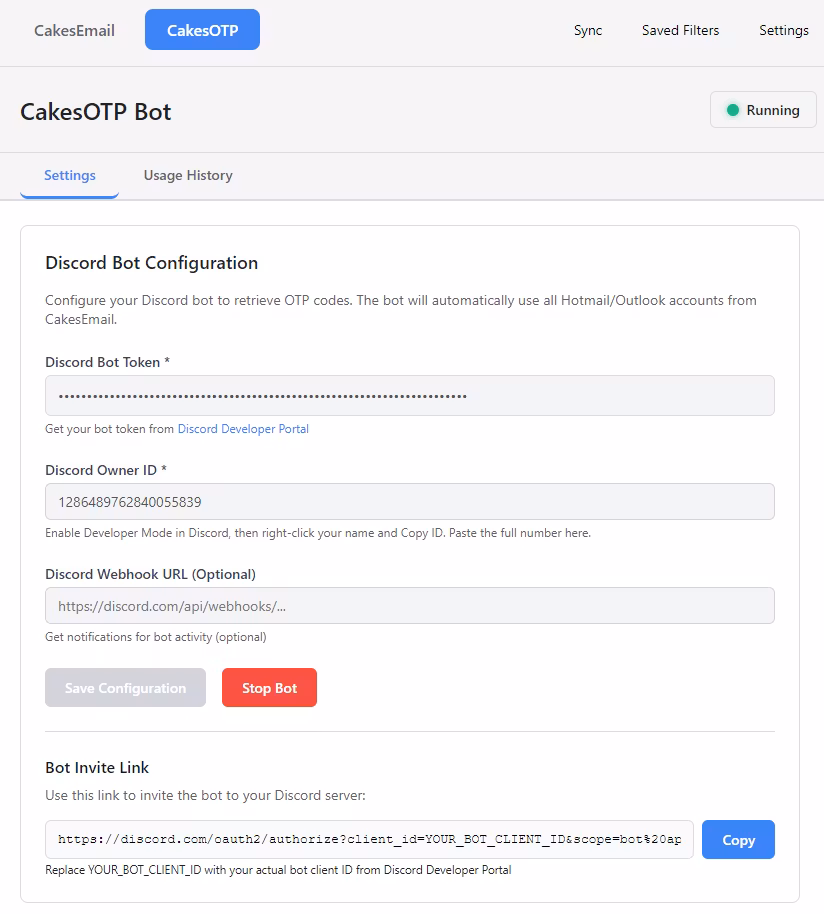Select the CakesOTP tab
824x914 pixels.
(x=202, y=30)
